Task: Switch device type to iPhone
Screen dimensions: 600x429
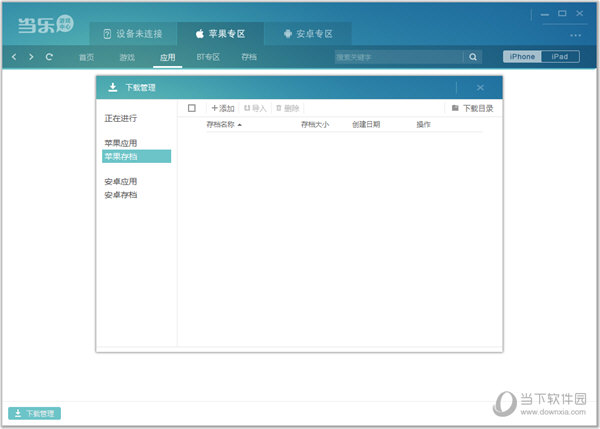Action: click(x=522, y=57)
